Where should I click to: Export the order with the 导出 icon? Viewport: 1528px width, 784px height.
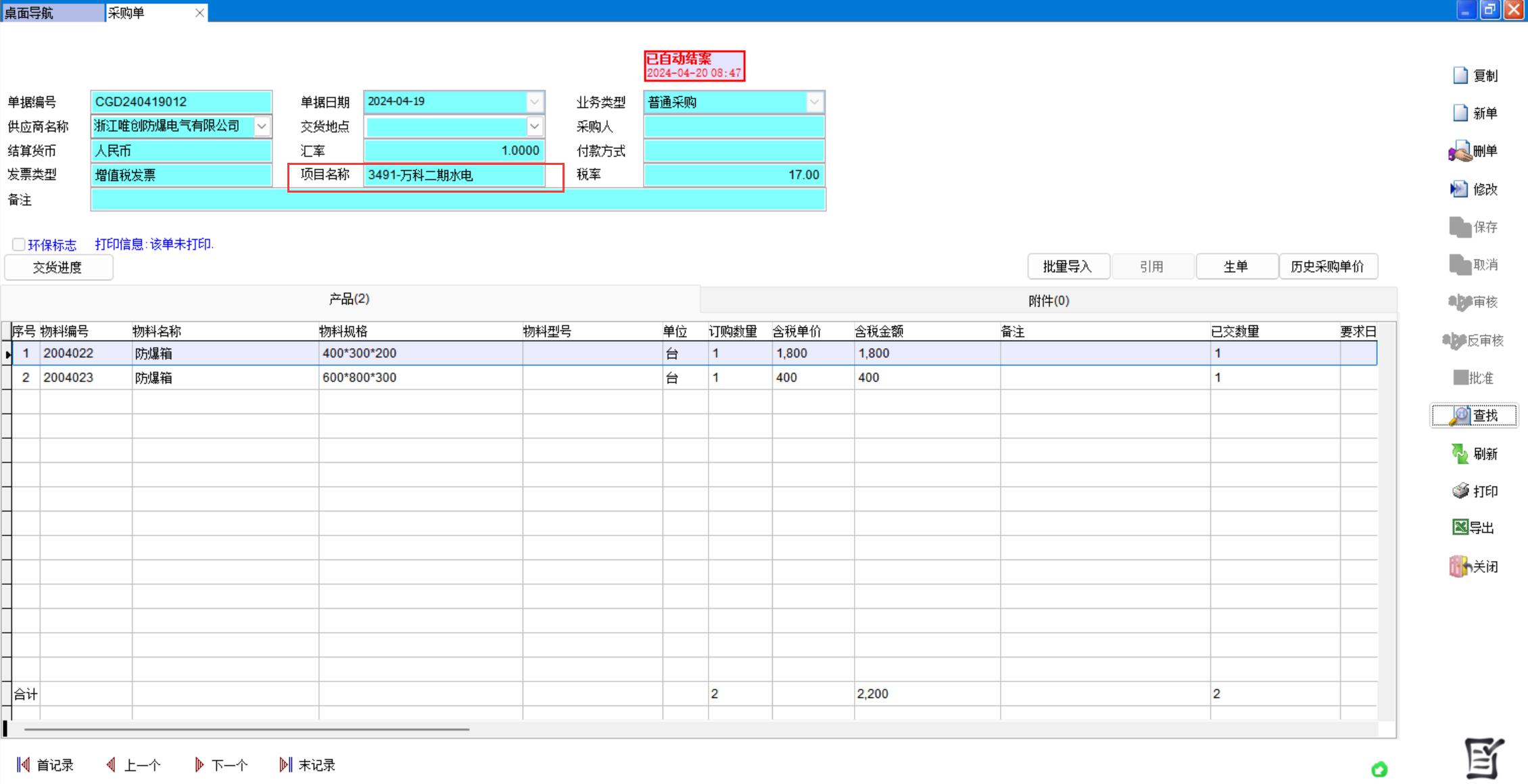click(x=1460, y=528)
